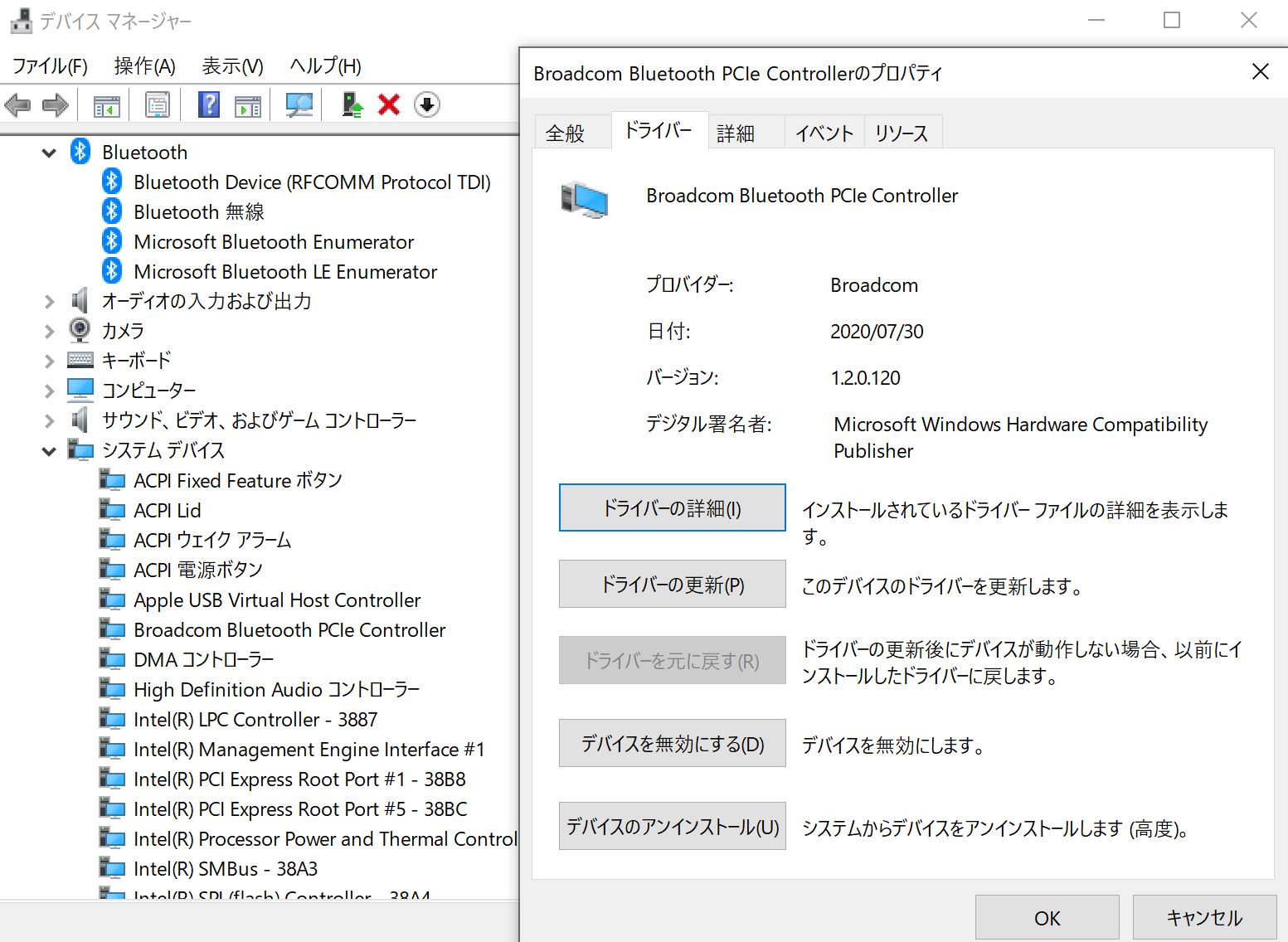Click the Bluetooth category icon
1288x942 pixels.
(80, 152)
